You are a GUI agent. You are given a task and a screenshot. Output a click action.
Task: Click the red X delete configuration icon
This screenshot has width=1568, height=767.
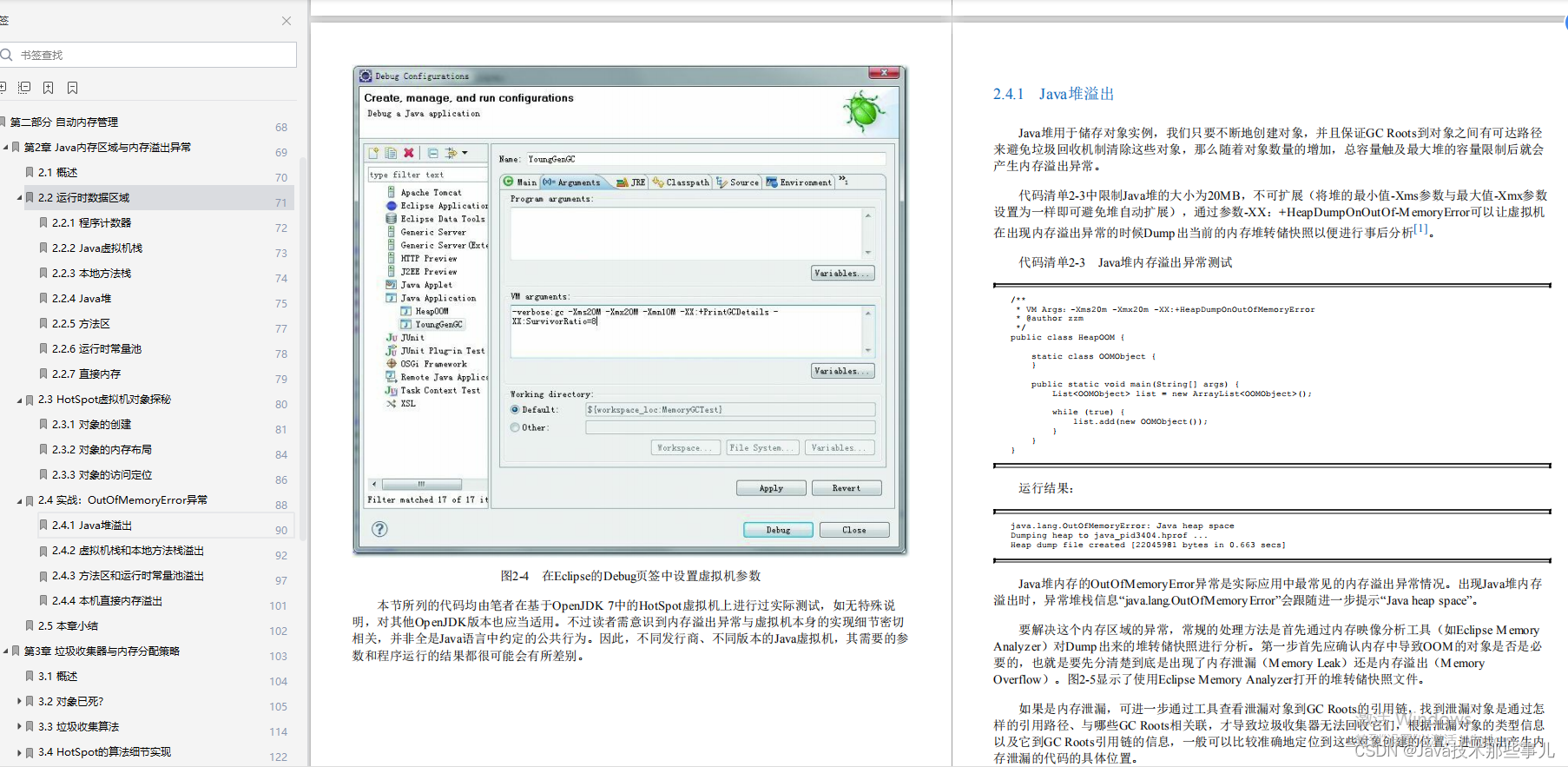(x=409, y=153)
